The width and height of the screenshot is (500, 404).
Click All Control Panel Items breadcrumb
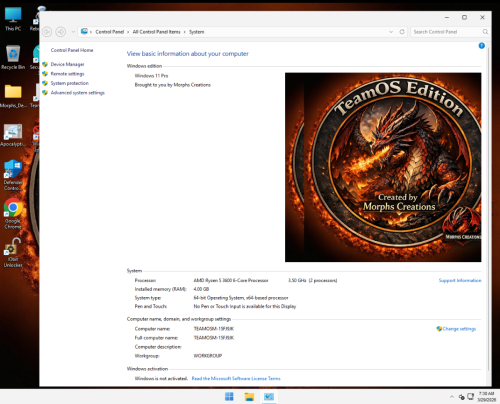(156, 32)
